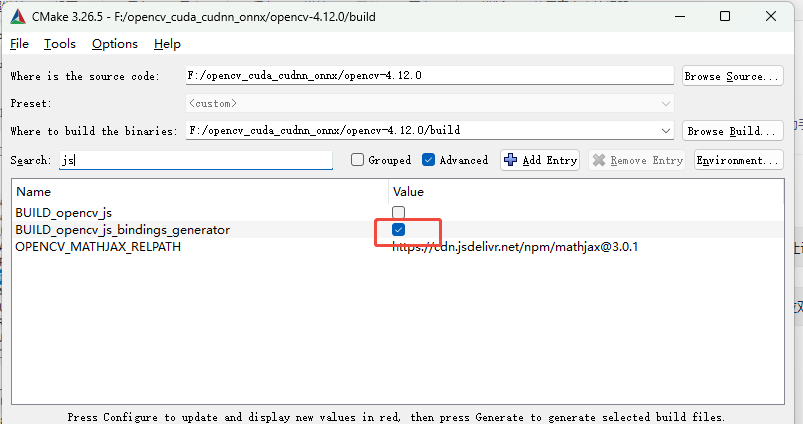The height and width of the screenshot is (424, 803).
Task: Disable the Advanced checkbox
Action: [x=429, y=160]
